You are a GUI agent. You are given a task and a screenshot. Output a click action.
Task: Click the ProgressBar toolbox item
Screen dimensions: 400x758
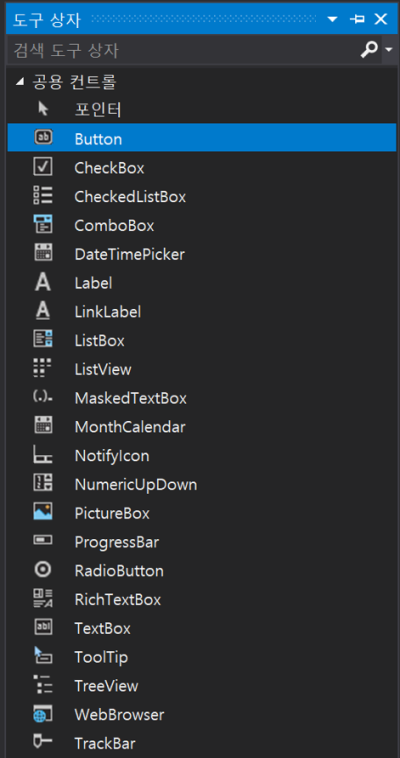point(201,541)
